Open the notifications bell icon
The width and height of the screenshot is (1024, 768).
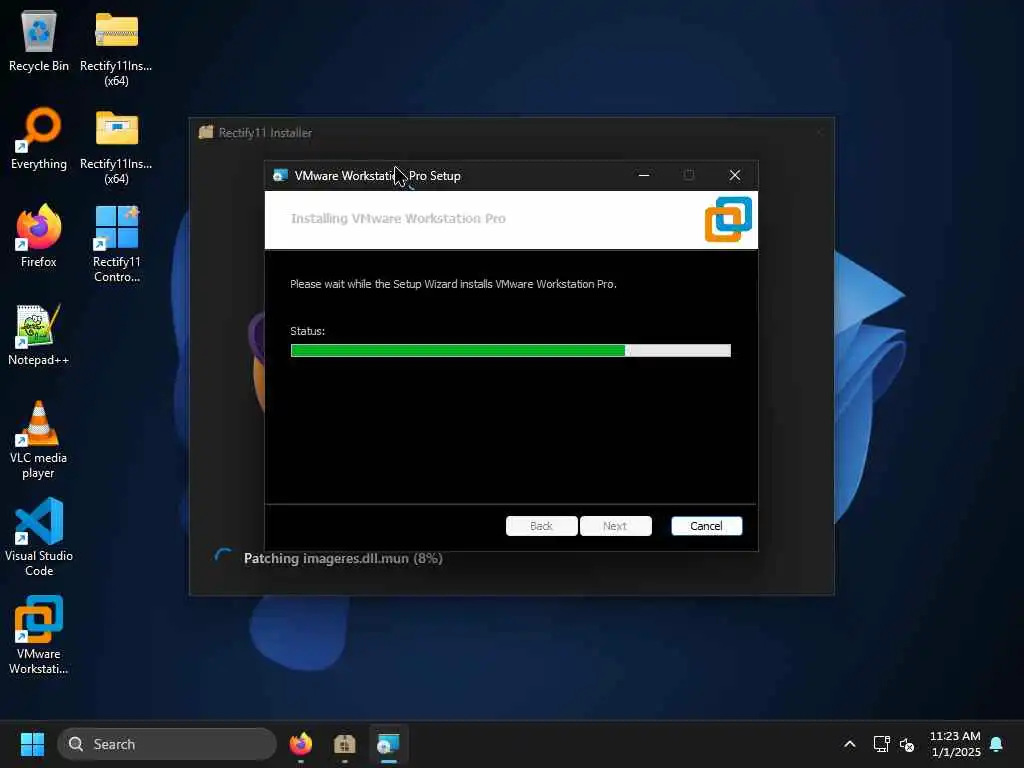996,744
